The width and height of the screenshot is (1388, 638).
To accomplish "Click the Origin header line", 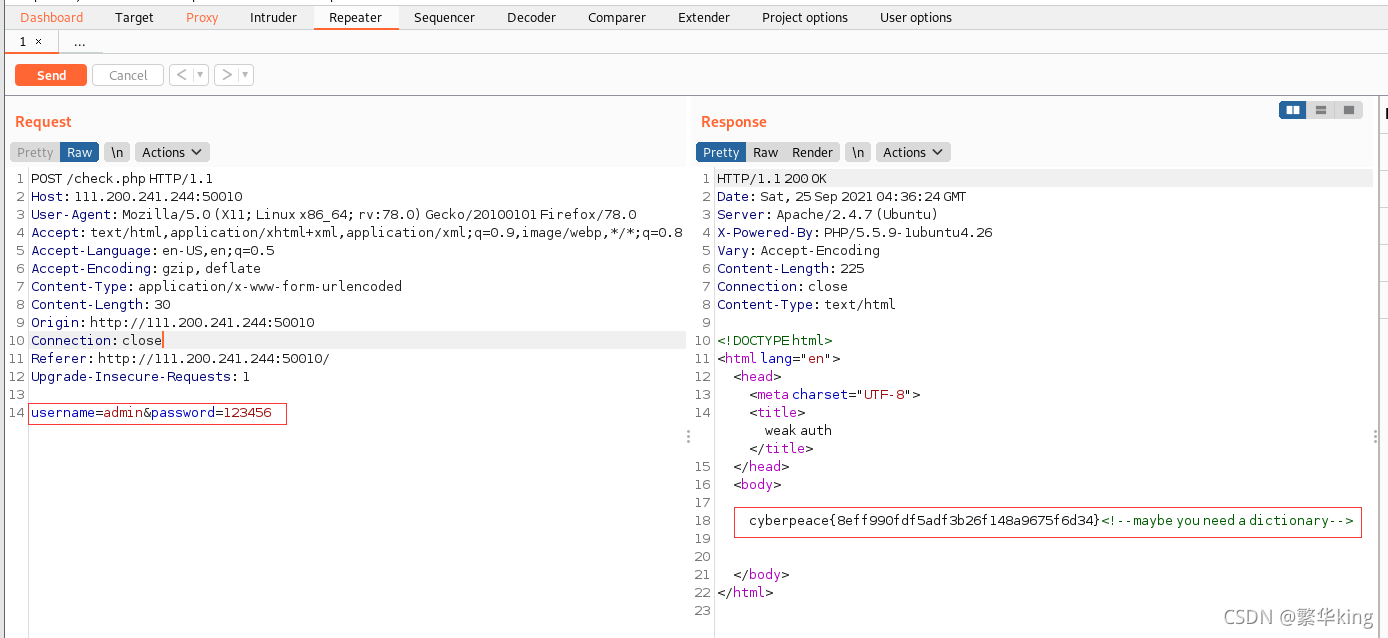I will pyautogui.click(x=173, y=322).
